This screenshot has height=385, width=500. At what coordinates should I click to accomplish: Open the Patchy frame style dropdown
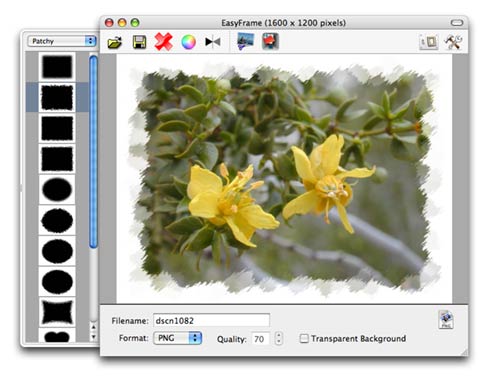tap(62, 41)
